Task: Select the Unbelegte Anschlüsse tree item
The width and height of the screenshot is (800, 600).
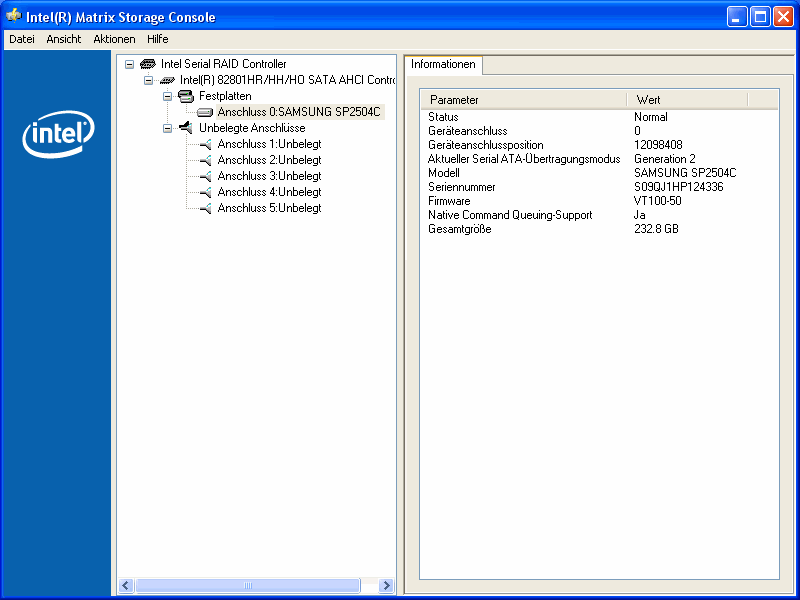Action: 252,128
